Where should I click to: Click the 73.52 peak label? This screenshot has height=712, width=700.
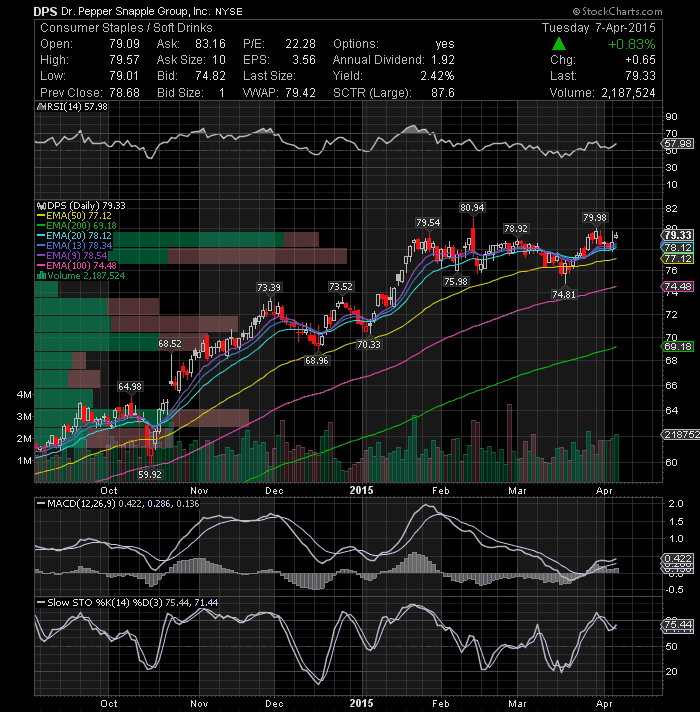pos(341,287)
